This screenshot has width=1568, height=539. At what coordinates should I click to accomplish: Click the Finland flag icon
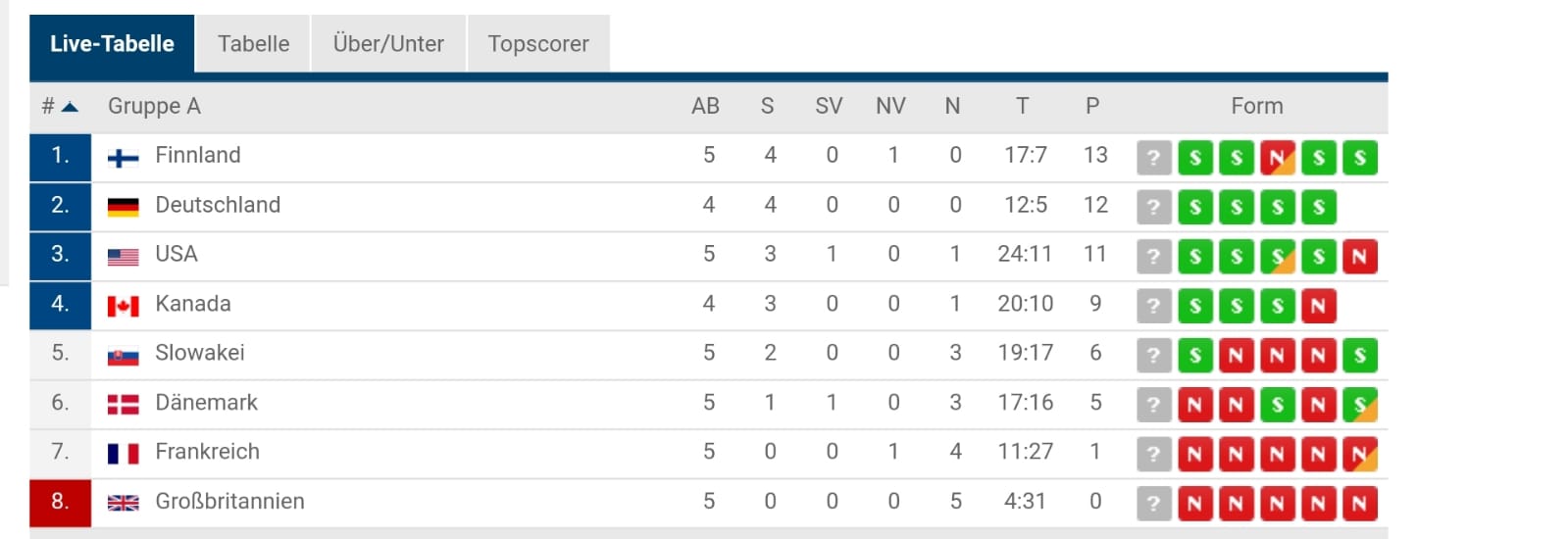pyautogui.click(x=123, y=158)
